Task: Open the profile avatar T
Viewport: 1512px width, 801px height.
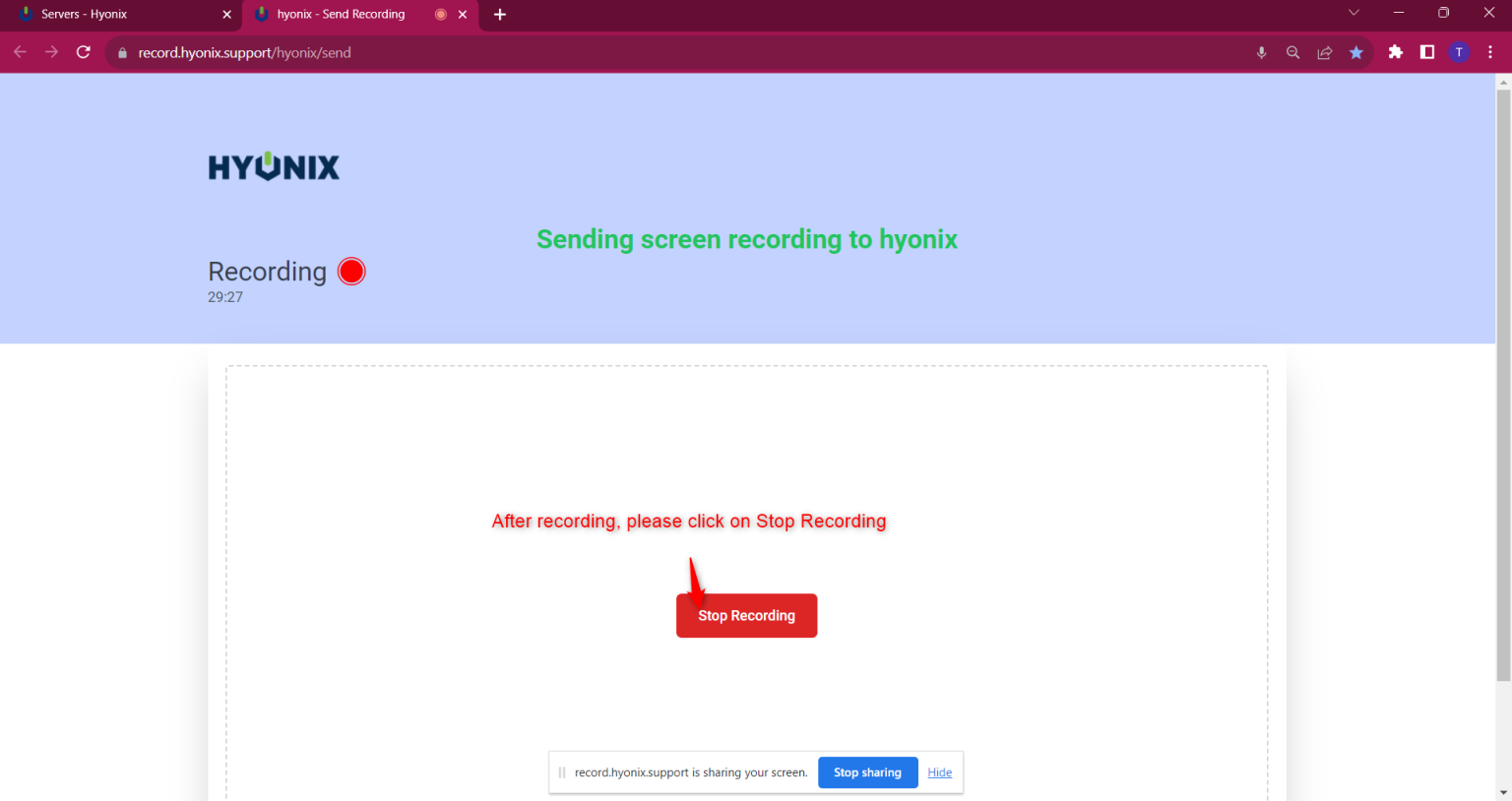Action: coord(1459,53)
